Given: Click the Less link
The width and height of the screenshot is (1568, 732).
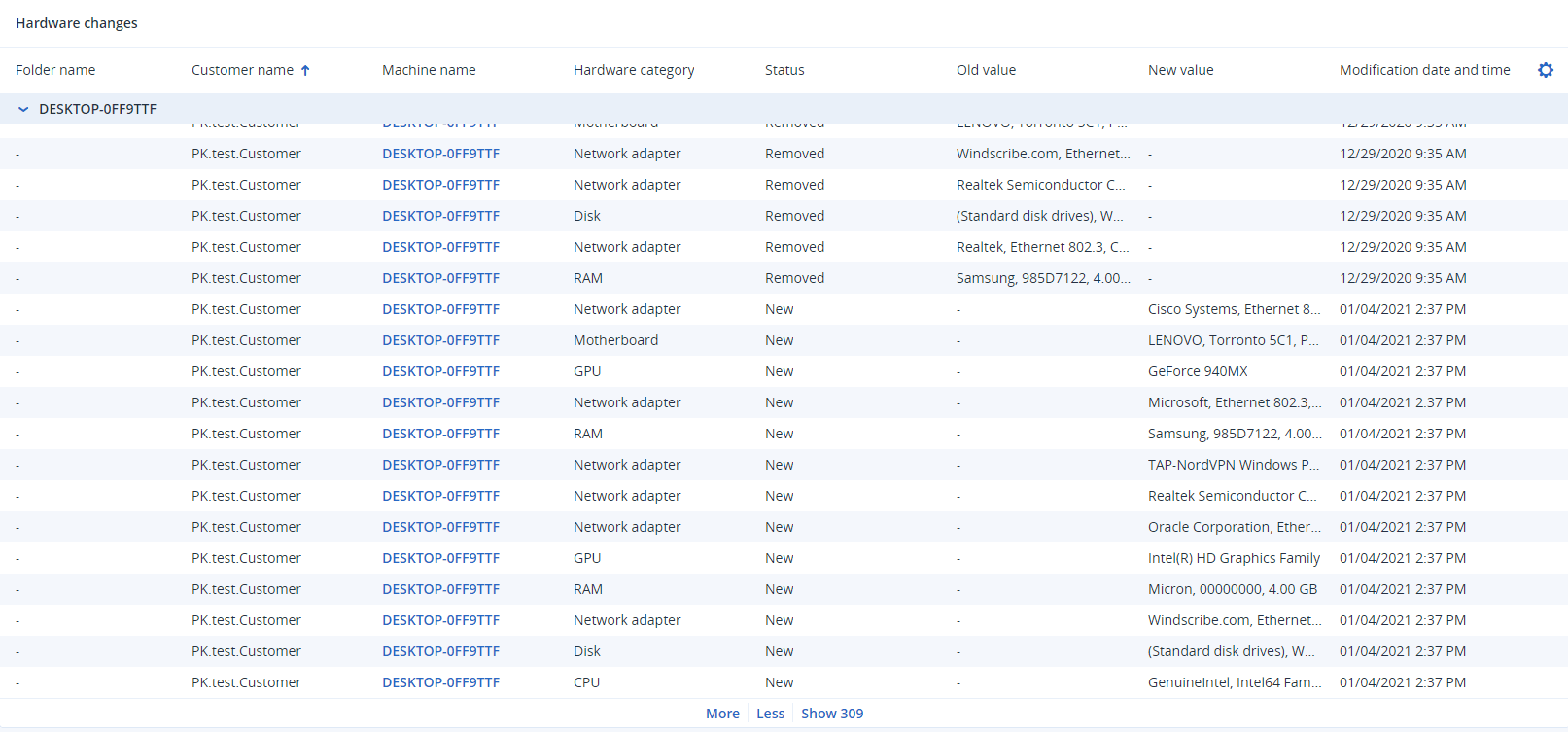Looking at the screenshot, I should point(770,714).
